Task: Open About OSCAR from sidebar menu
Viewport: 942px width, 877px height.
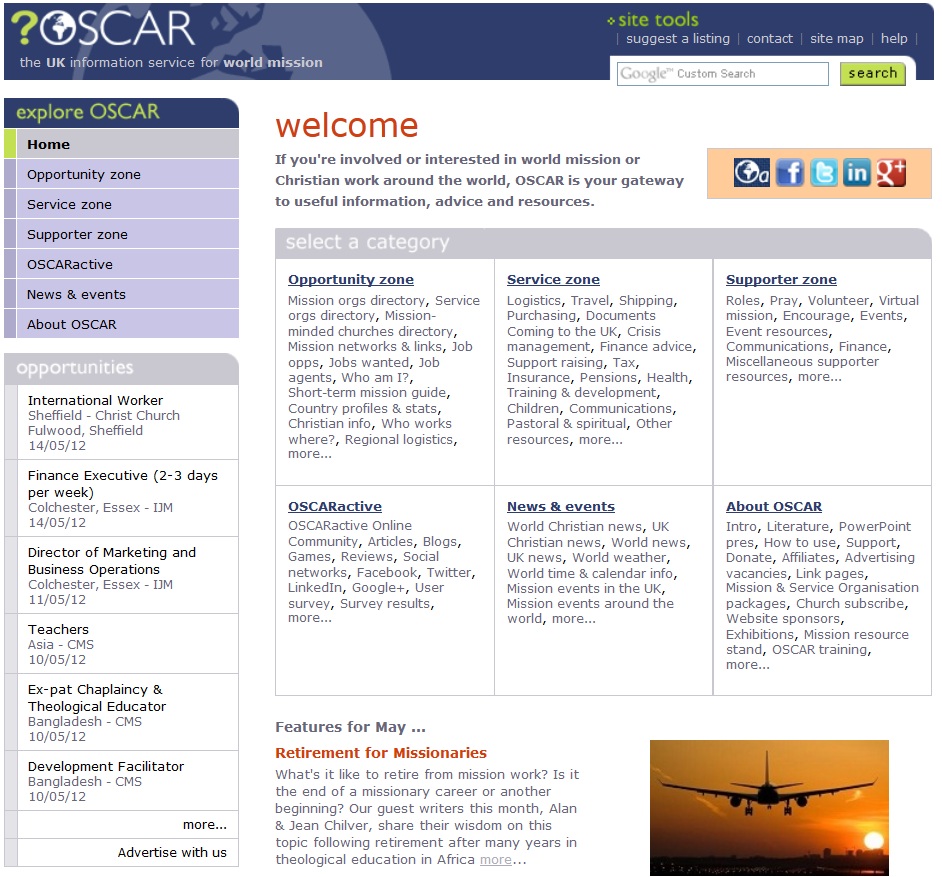Action: [x=72, y=325]
